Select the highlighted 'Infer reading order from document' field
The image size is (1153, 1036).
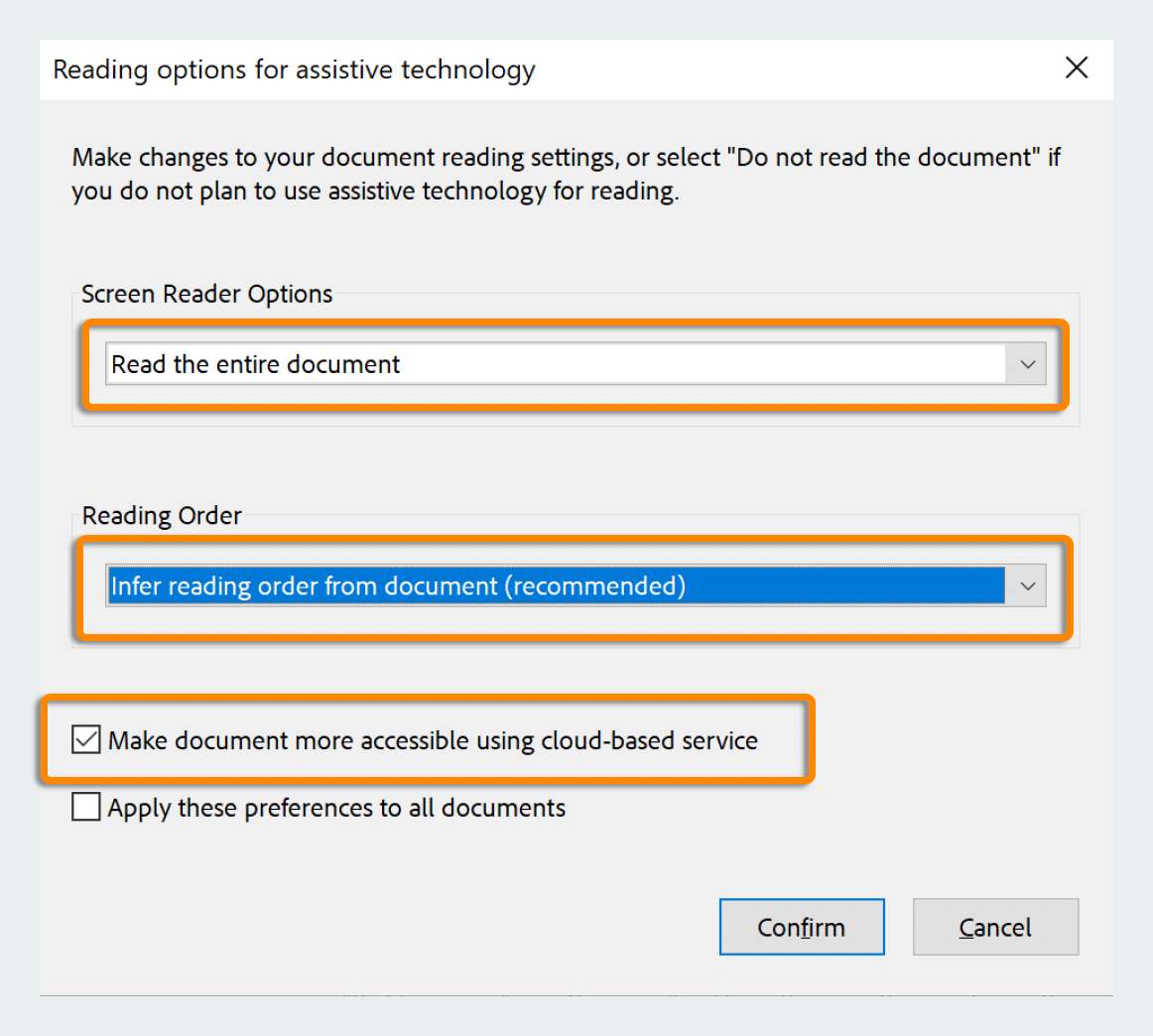pyautogui.click(x=556, y=586)
